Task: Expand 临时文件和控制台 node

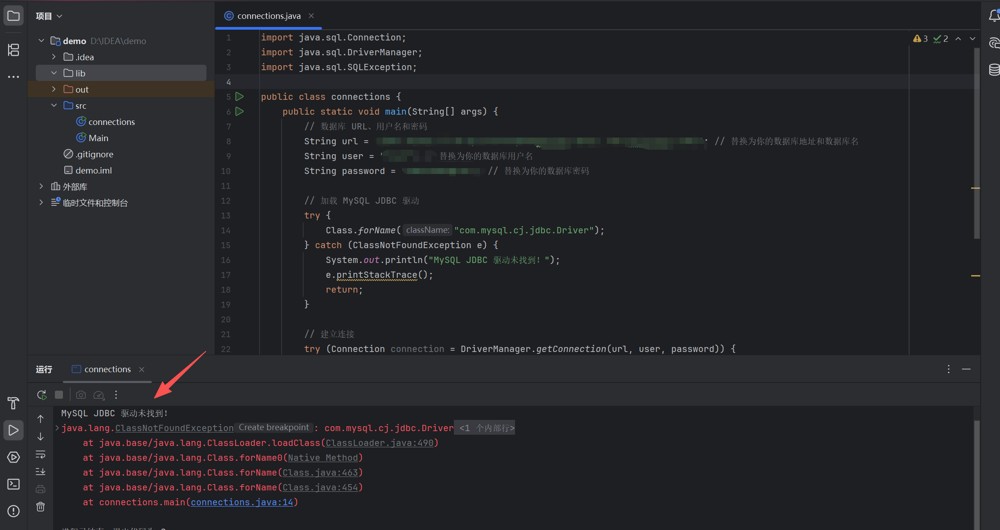Action: click(x=41, y=203)
